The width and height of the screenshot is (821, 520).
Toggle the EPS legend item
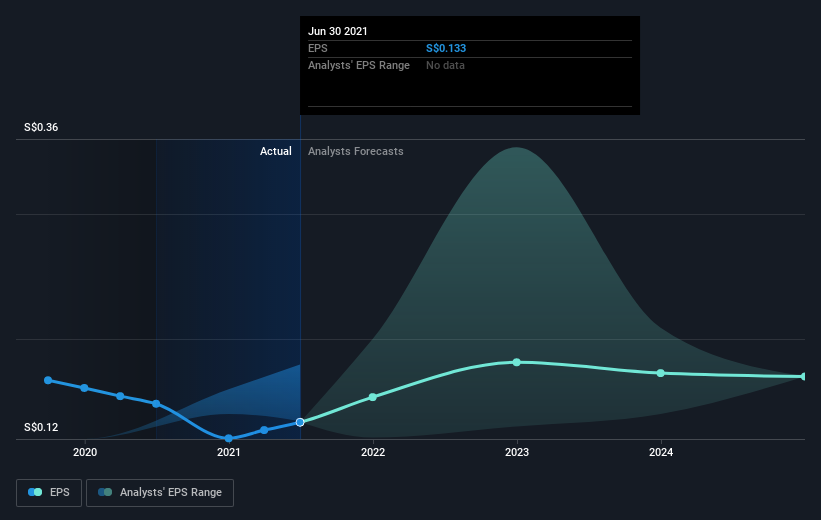coord(48,492)
